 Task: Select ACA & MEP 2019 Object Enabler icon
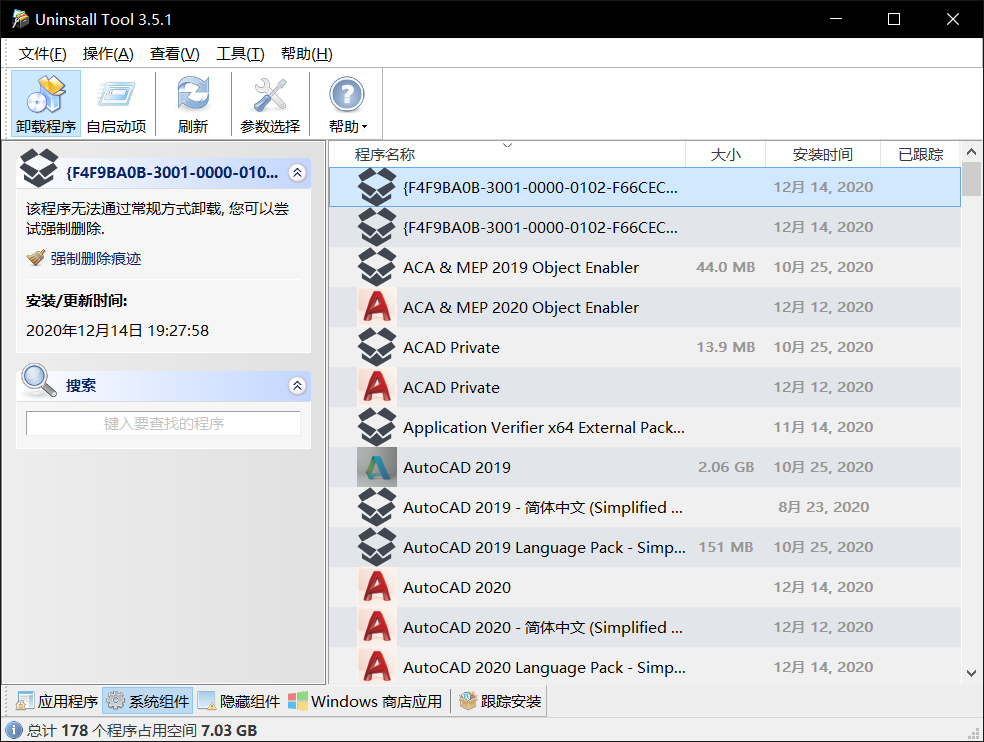[x=377, y=267]
